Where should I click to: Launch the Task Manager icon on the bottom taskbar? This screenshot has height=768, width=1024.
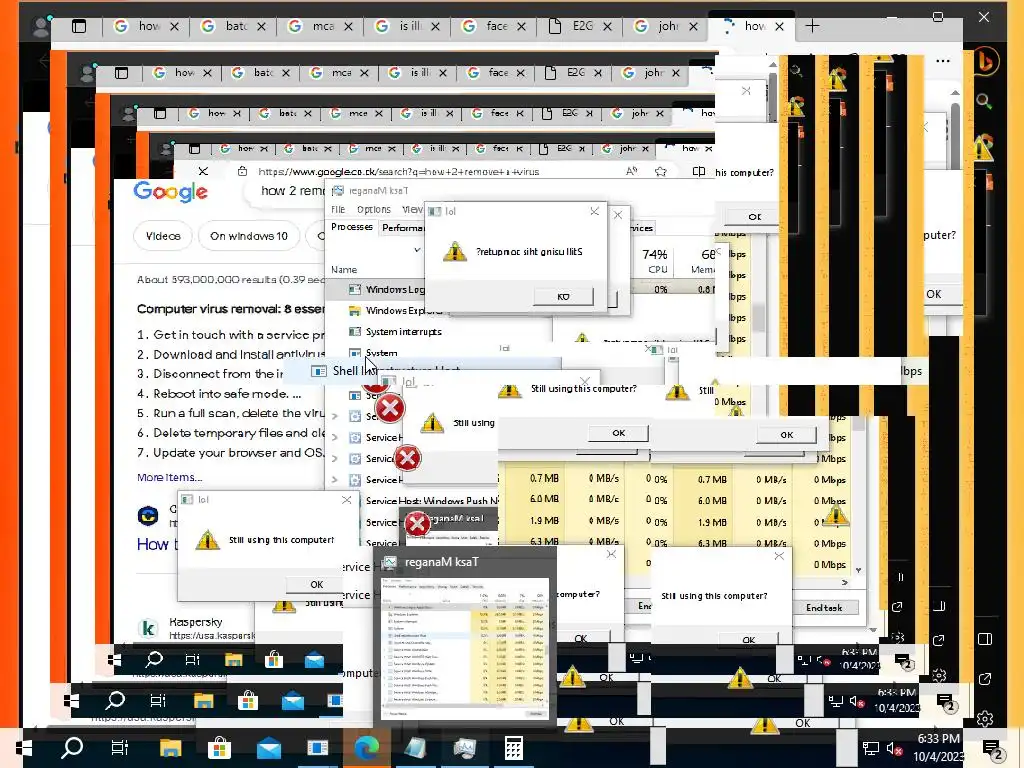pyautogui.click(x=464, y=748)
